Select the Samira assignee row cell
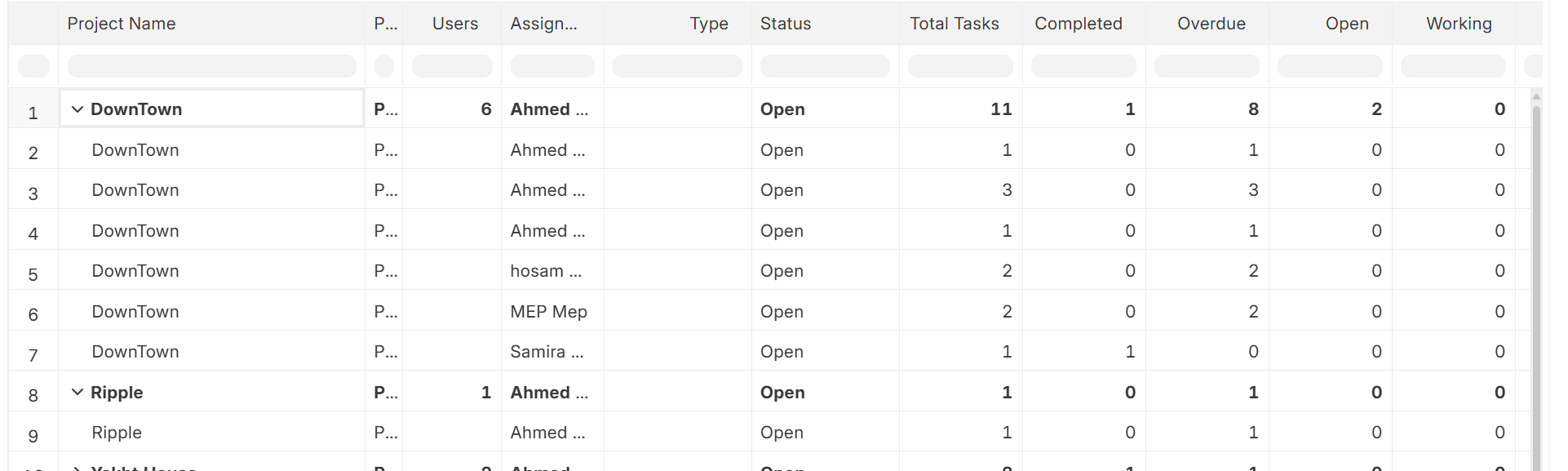This screenshot has height=471, width=1568. click(x=547, y=352)
